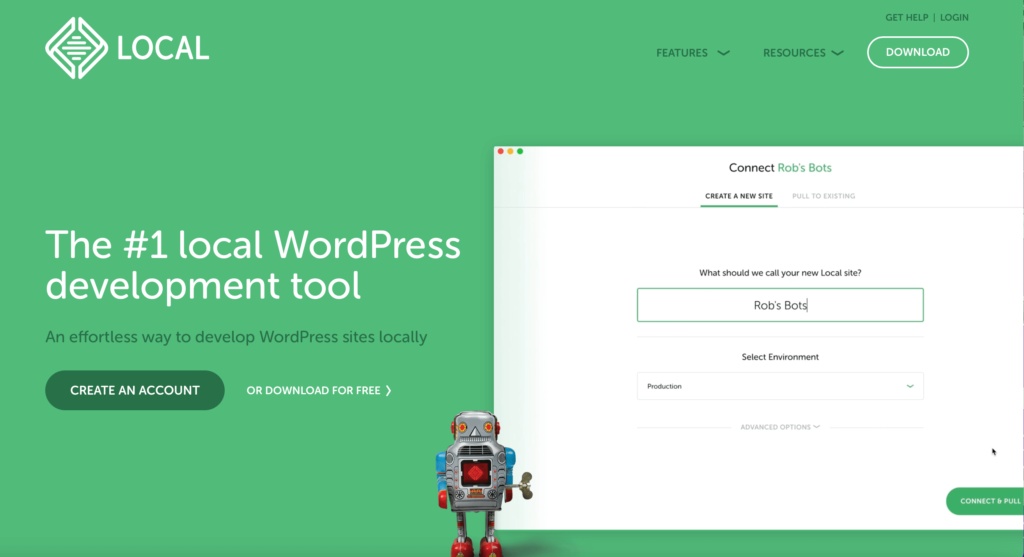Click the Production dropdown arrow
Image resolution: width=1024 pixels, height=557 pixels.
coord(910,386)
